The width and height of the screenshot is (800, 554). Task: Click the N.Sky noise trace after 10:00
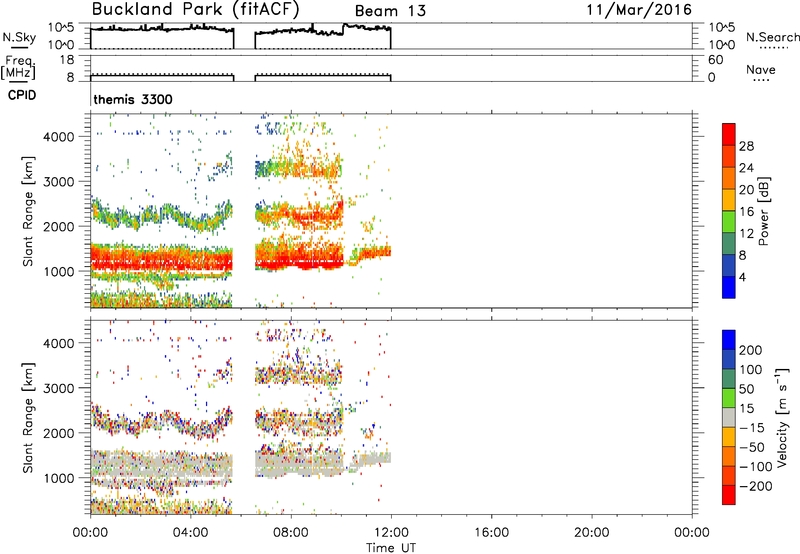click(x=367, y=27)
